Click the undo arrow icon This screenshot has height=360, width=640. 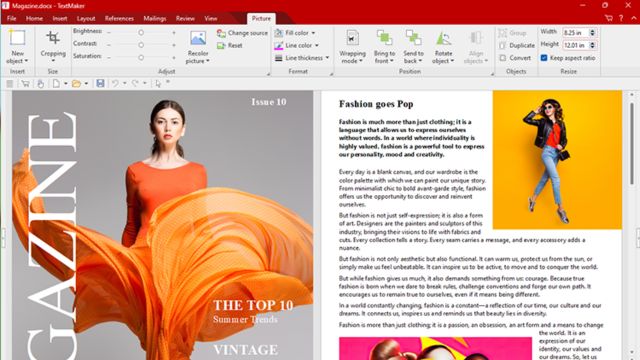(116, 83)
